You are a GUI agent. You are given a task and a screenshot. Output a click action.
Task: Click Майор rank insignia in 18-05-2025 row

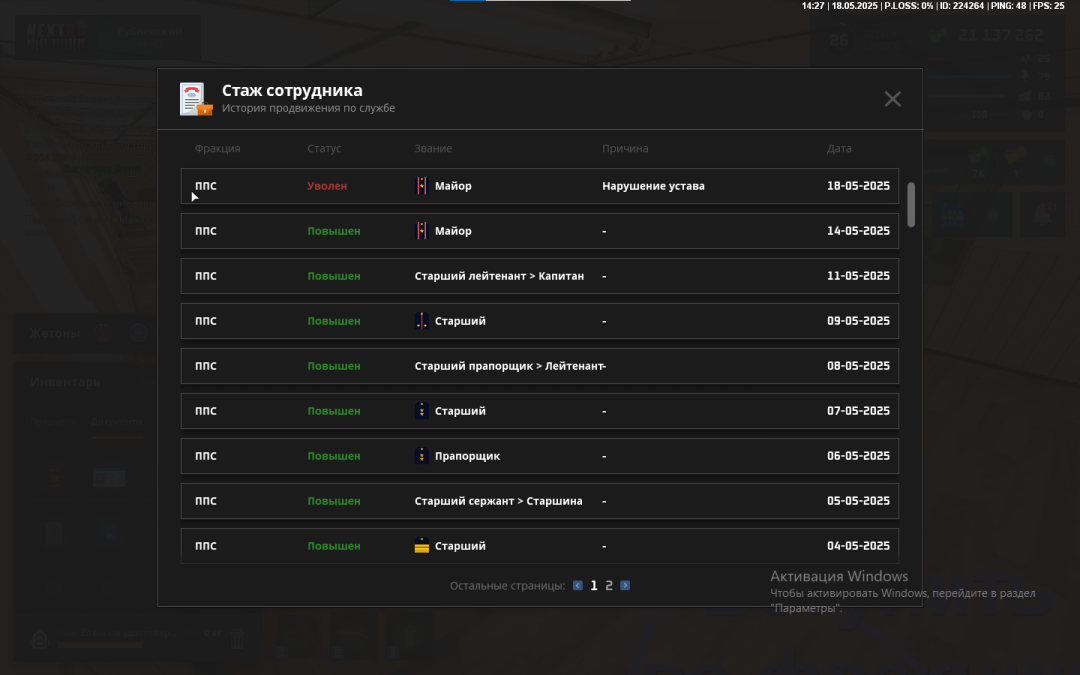422,186
